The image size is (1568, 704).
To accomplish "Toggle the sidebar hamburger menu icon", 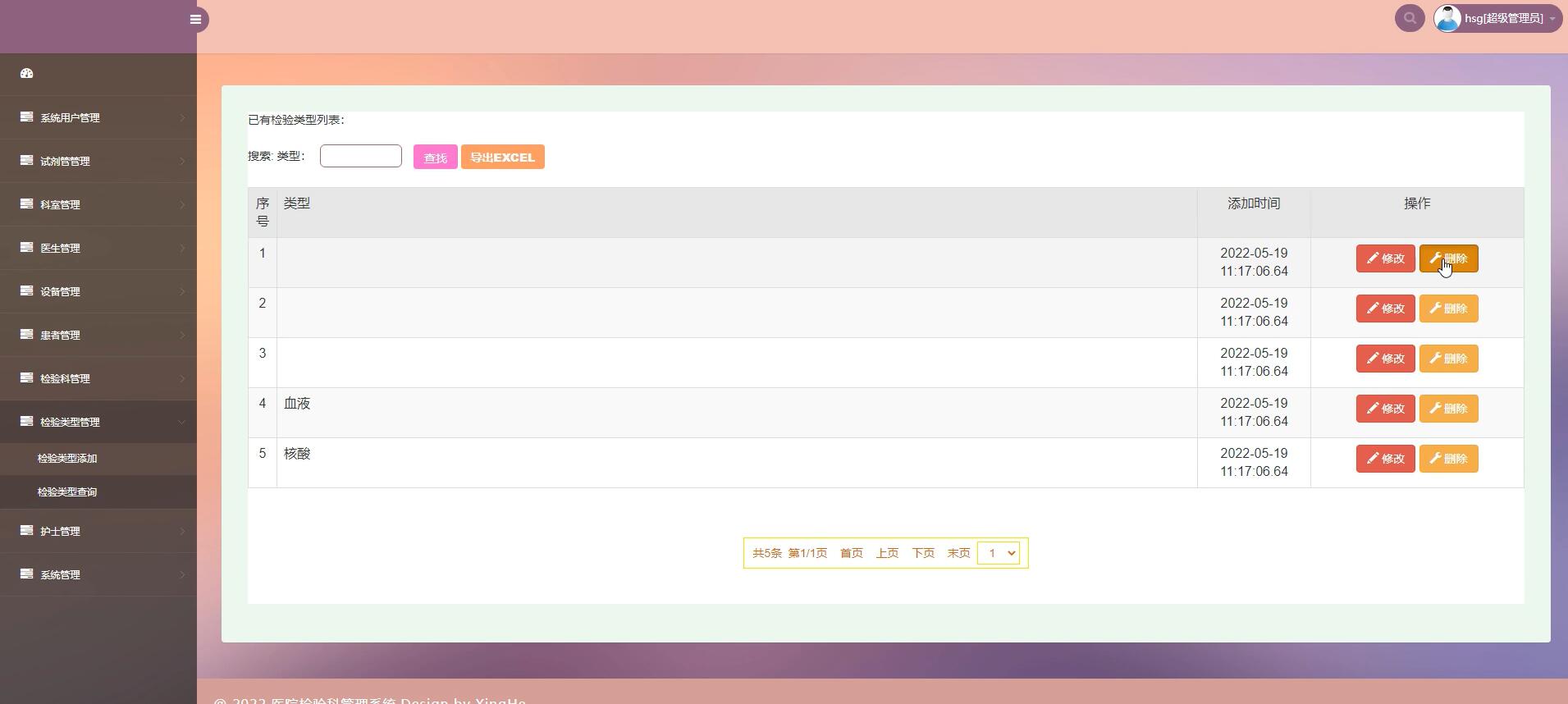I will (195, 20).
